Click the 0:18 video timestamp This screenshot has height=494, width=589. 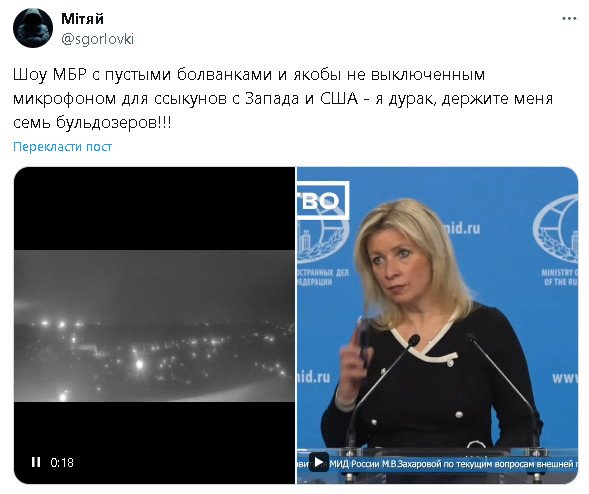point(62,462)
